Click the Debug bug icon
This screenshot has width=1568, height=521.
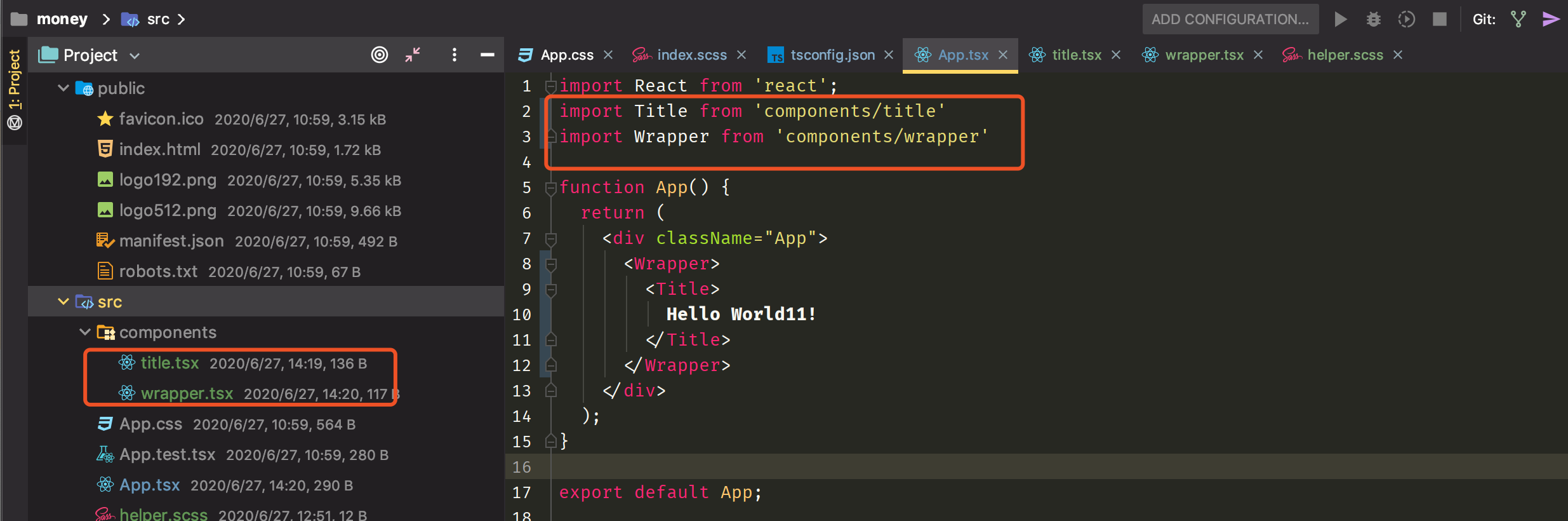tap(1374, 19)
